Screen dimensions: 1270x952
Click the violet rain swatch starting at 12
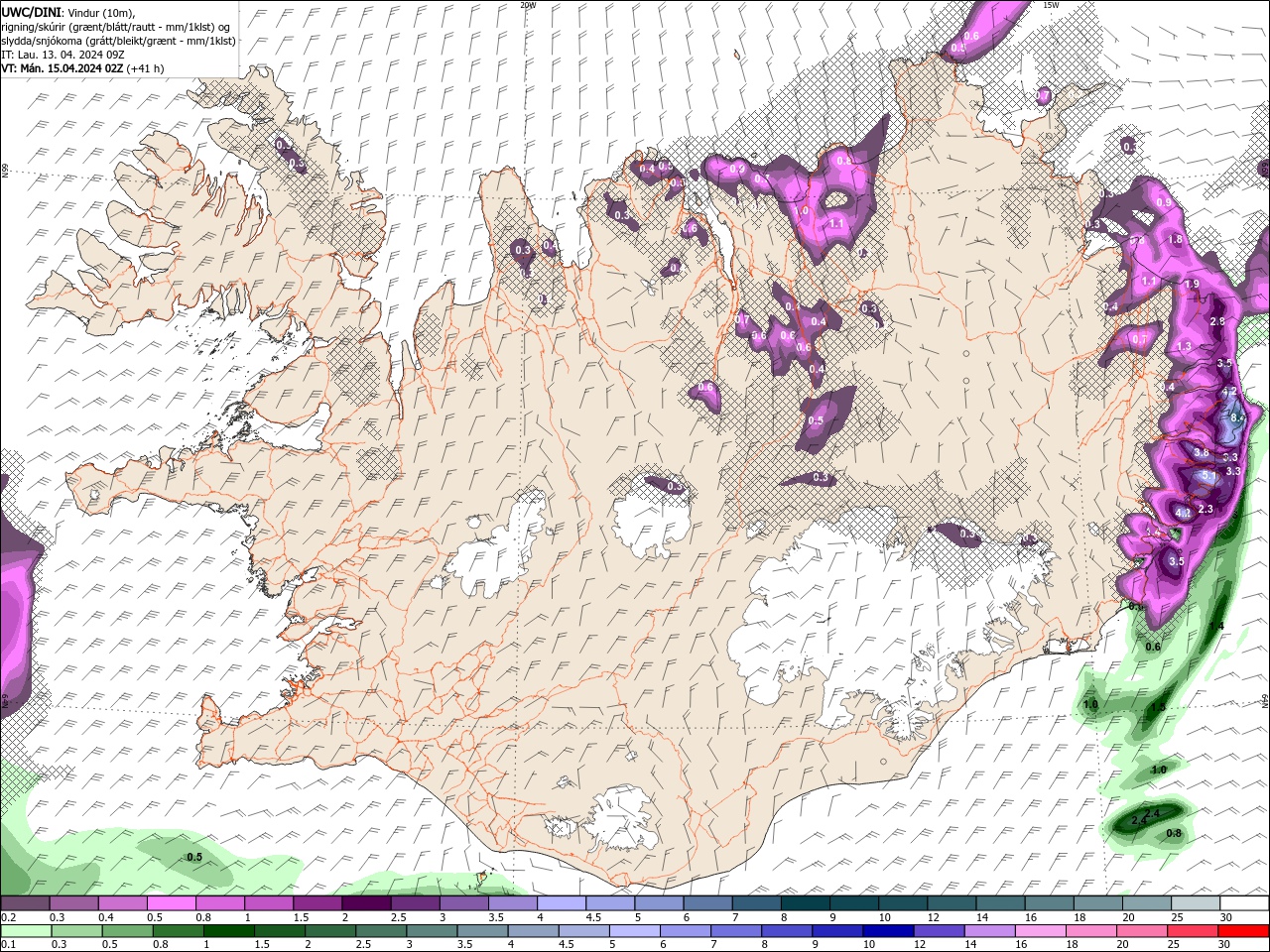(938, 931)
